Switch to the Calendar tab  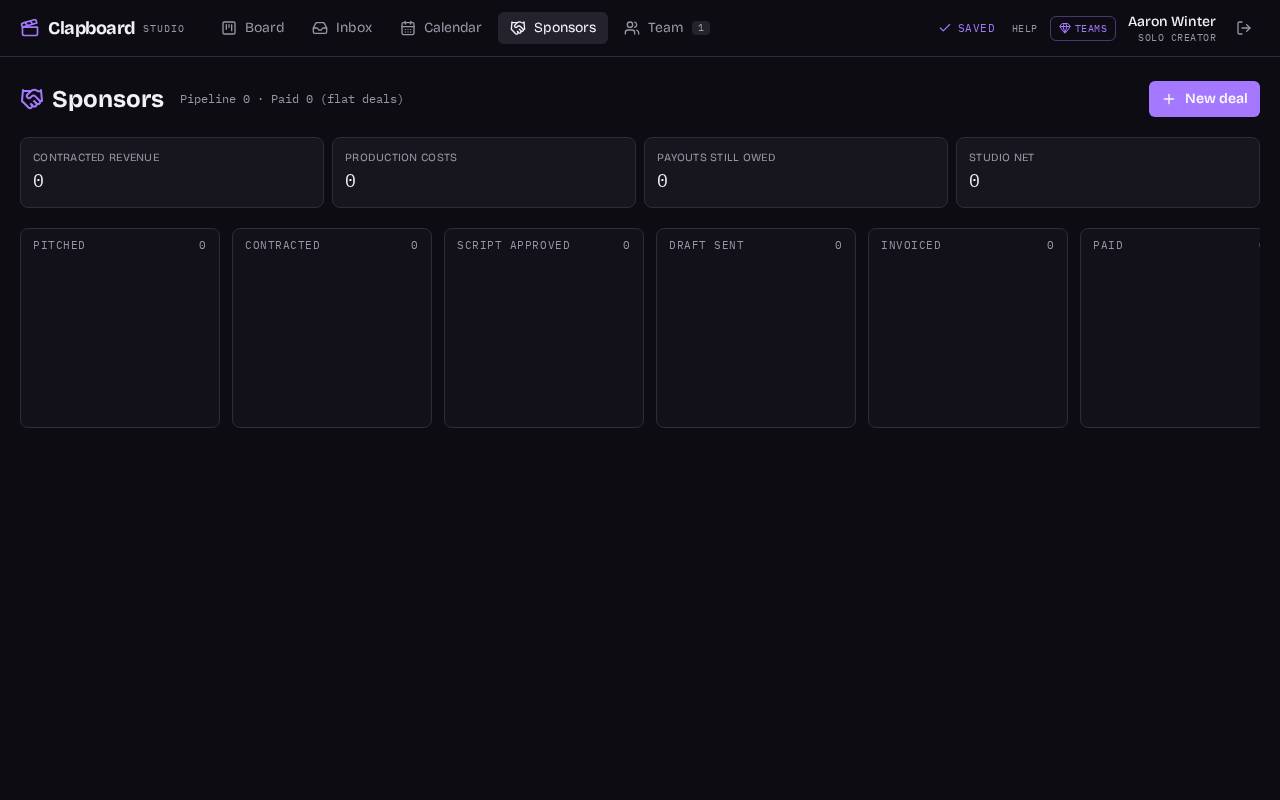(441, 28)
